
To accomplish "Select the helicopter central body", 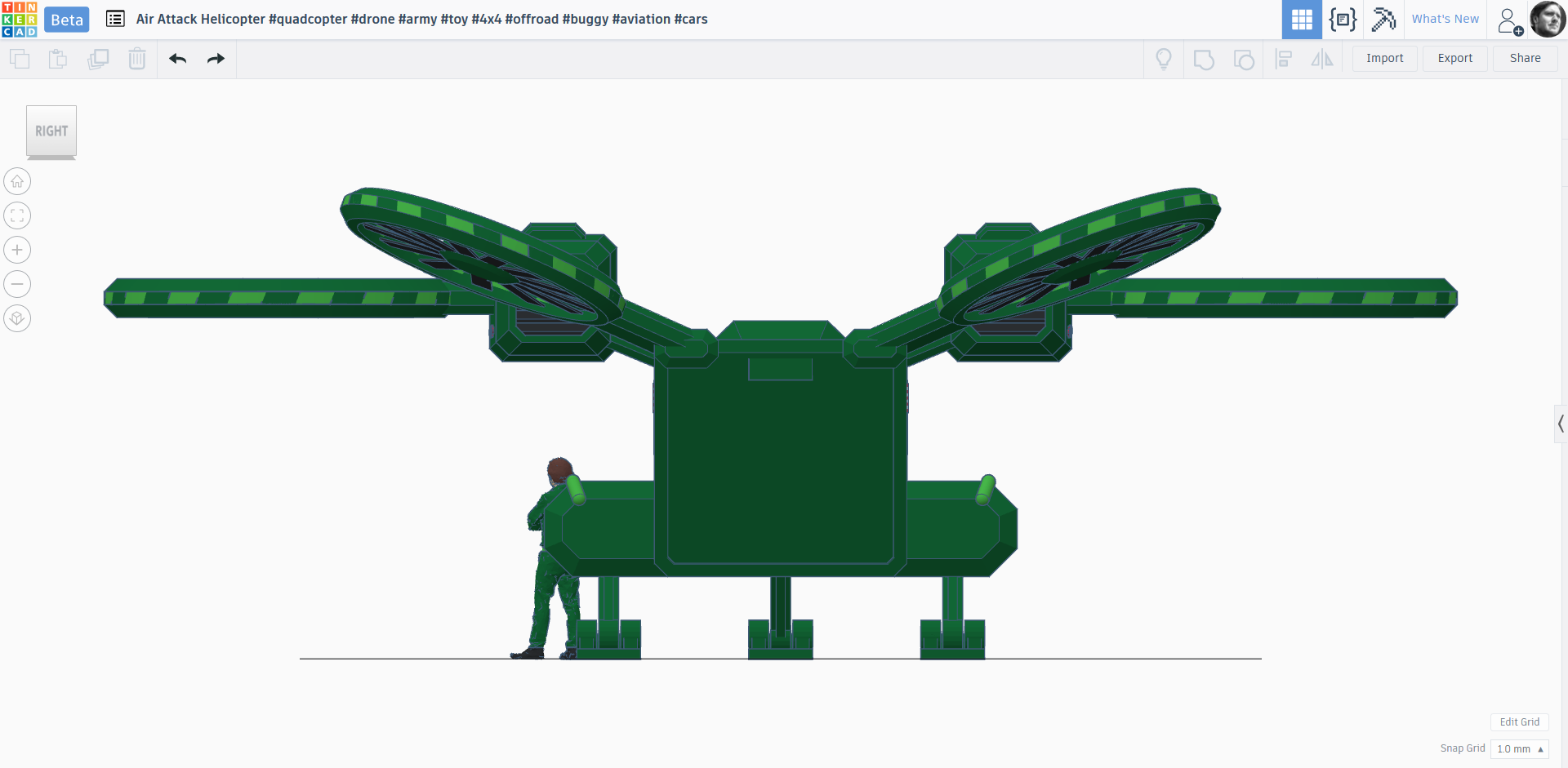I will [x=780, y=457].
